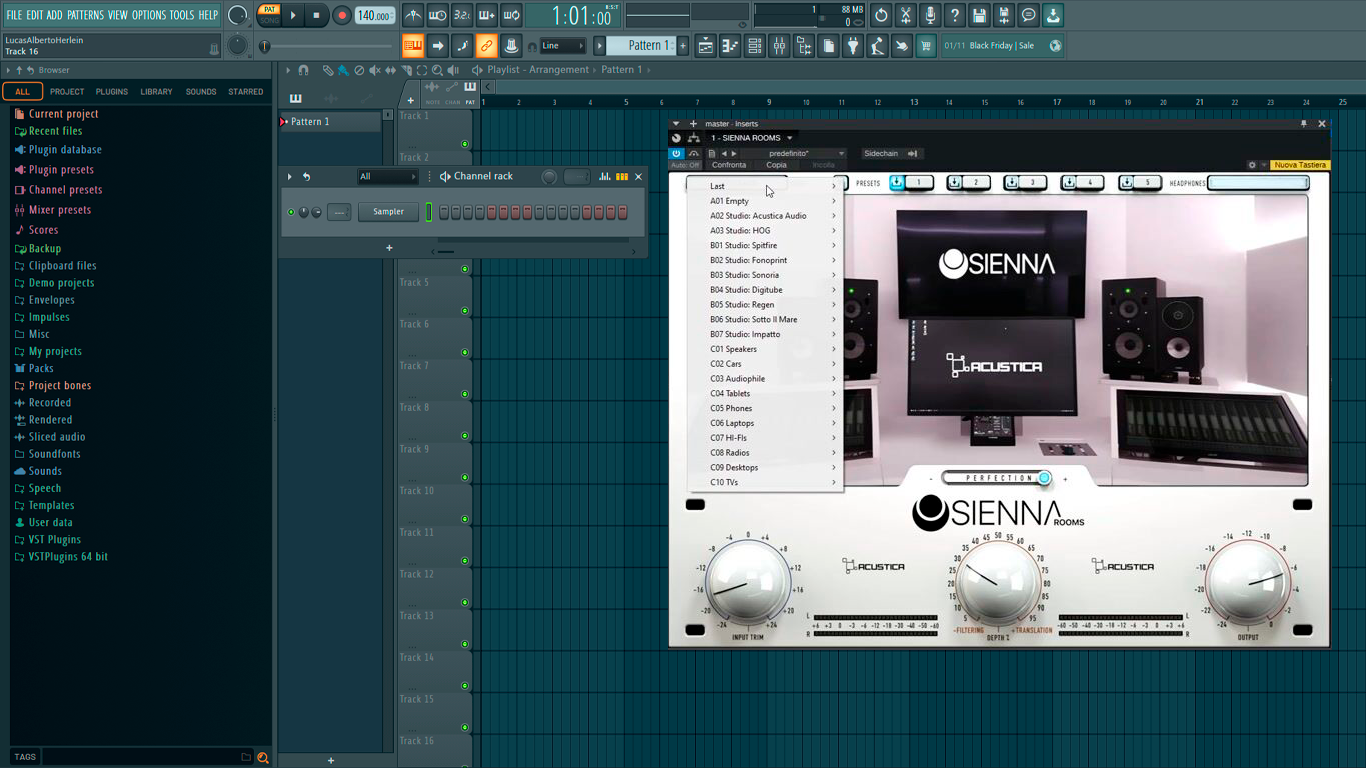Image resolution: width=1366 pixels, height=768 pixels.
Task: Load Sienna preset slot 3
Action: coord(1026,182)
